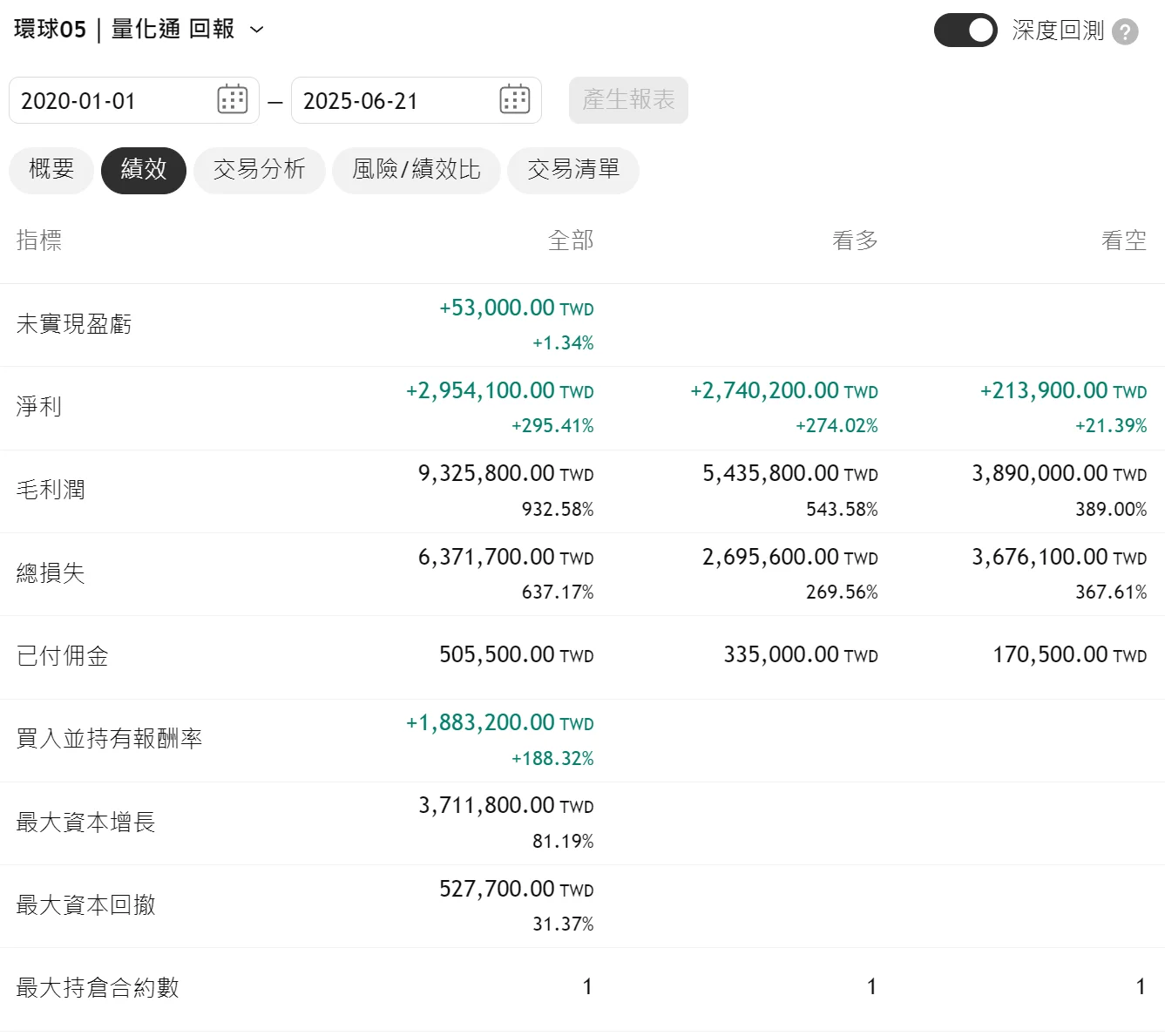Image resolution: width=1165 pixels, height=1036 pixels.
Task: Open the 環球05 strategy report title menu
Action: tap(124, 30)
